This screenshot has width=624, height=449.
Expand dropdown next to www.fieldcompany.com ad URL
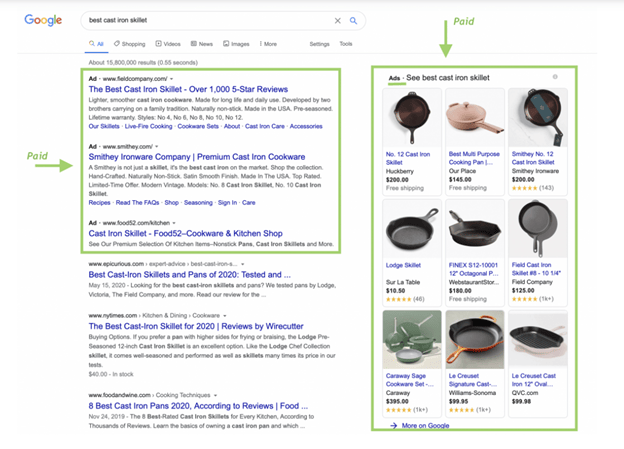[x=172, y=79]
